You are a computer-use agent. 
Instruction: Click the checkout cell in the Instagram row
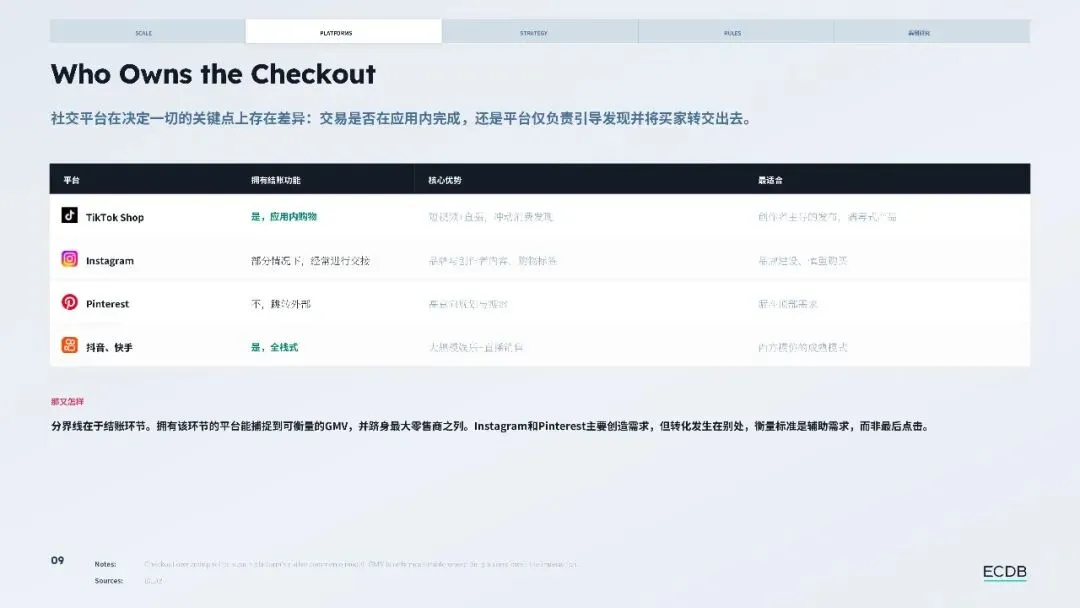pos(311,261)
